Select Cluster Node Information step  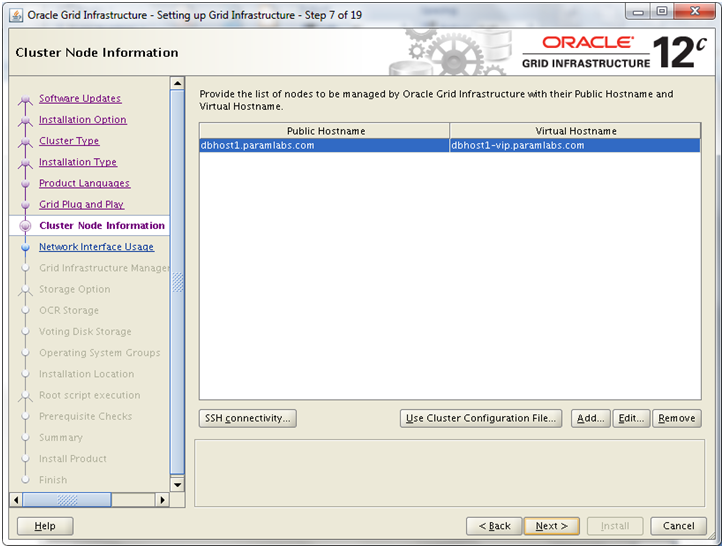[x=102, y=225]
